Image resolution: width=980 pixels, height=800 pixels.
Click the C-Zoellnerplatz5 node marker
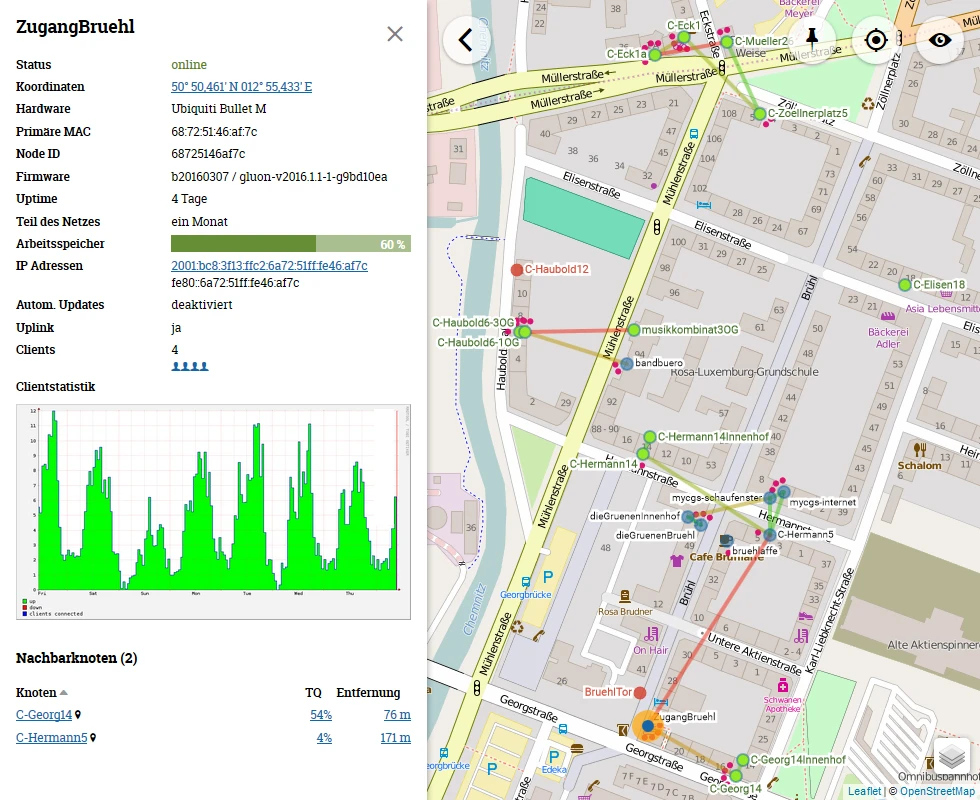[x=759, y=114]
